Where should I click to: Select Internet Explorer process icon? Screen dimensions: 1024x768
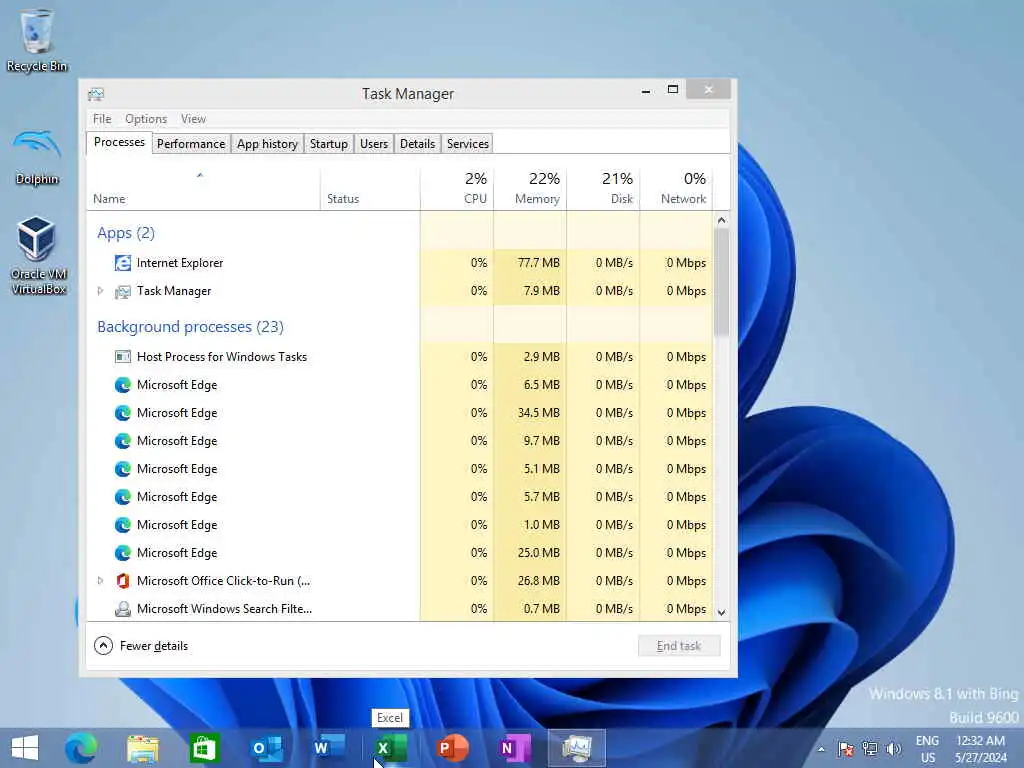pos(122,263)
